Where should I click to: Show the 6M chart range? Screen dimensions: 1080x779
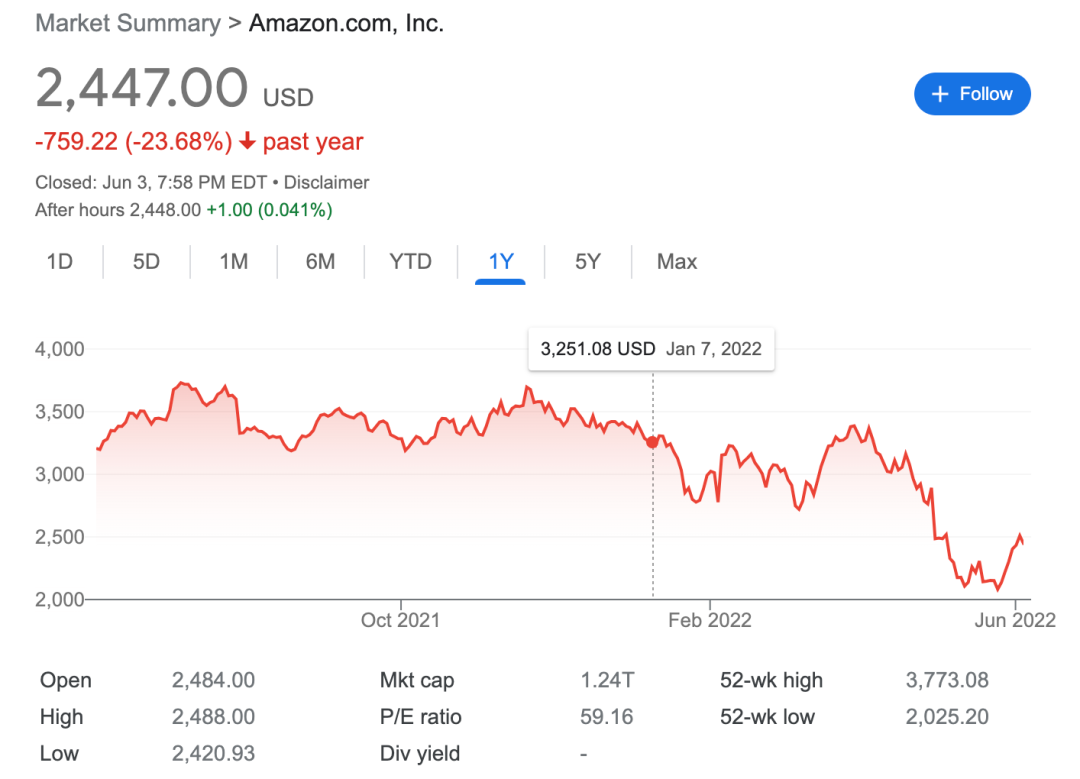(320, 262)
